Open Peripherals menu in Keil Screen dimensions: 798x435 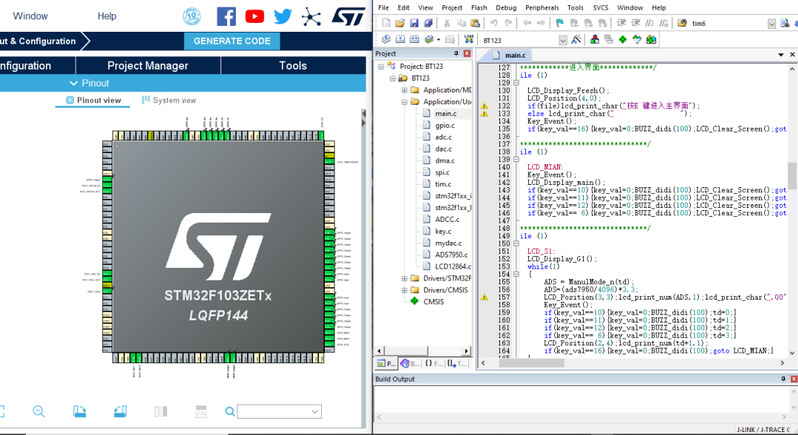pos(542,8)
